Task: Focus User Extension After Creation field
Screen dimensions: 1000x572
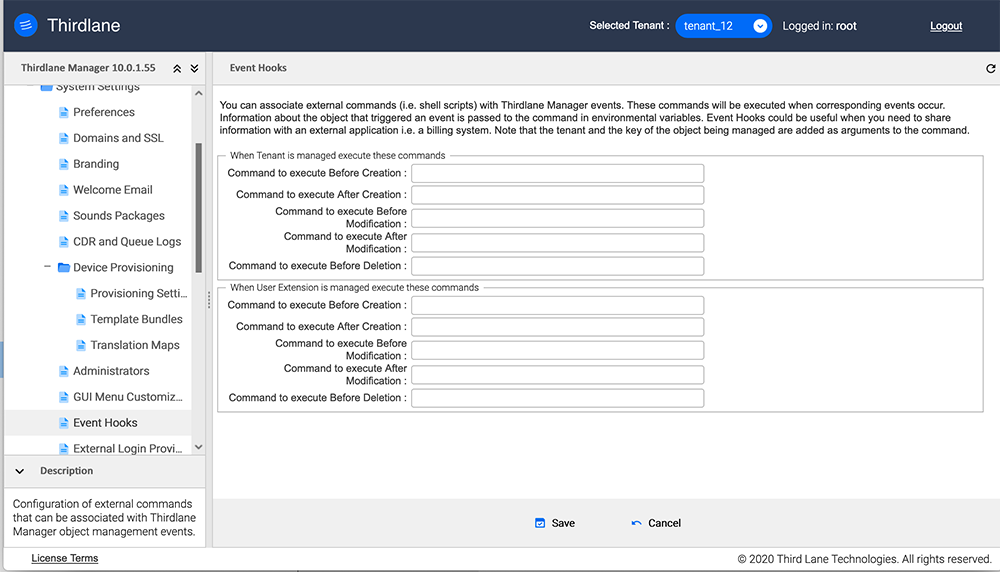Action: click(557, 326)
